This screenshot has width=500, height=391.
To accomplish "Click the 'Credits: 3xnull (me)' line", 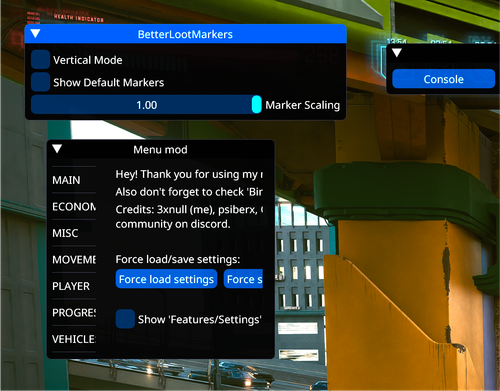I will coord(189,209).
